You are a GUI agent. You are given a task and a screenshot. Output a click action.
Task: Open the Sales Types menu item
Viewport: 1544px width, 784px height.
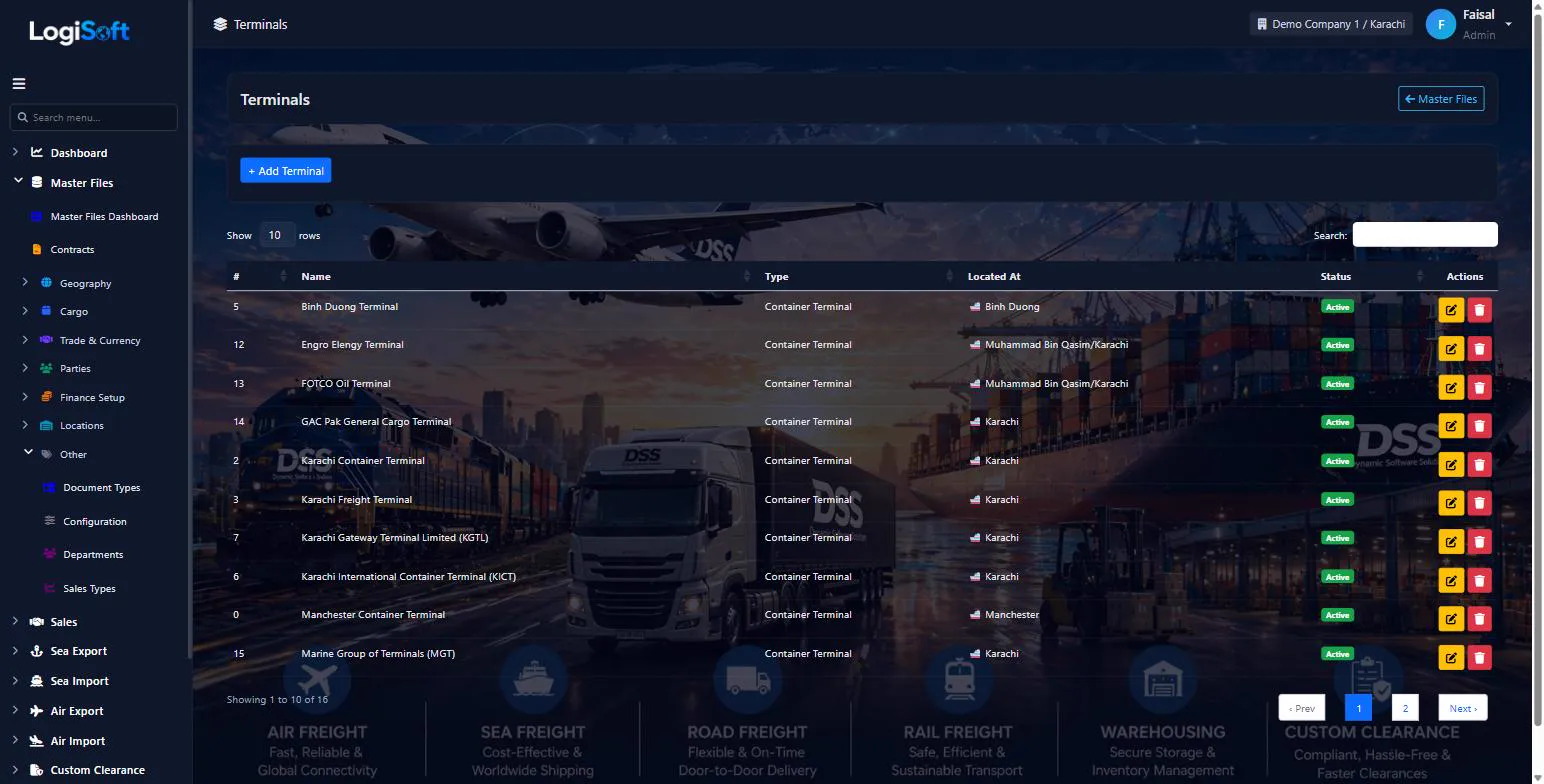coord(89,588)
